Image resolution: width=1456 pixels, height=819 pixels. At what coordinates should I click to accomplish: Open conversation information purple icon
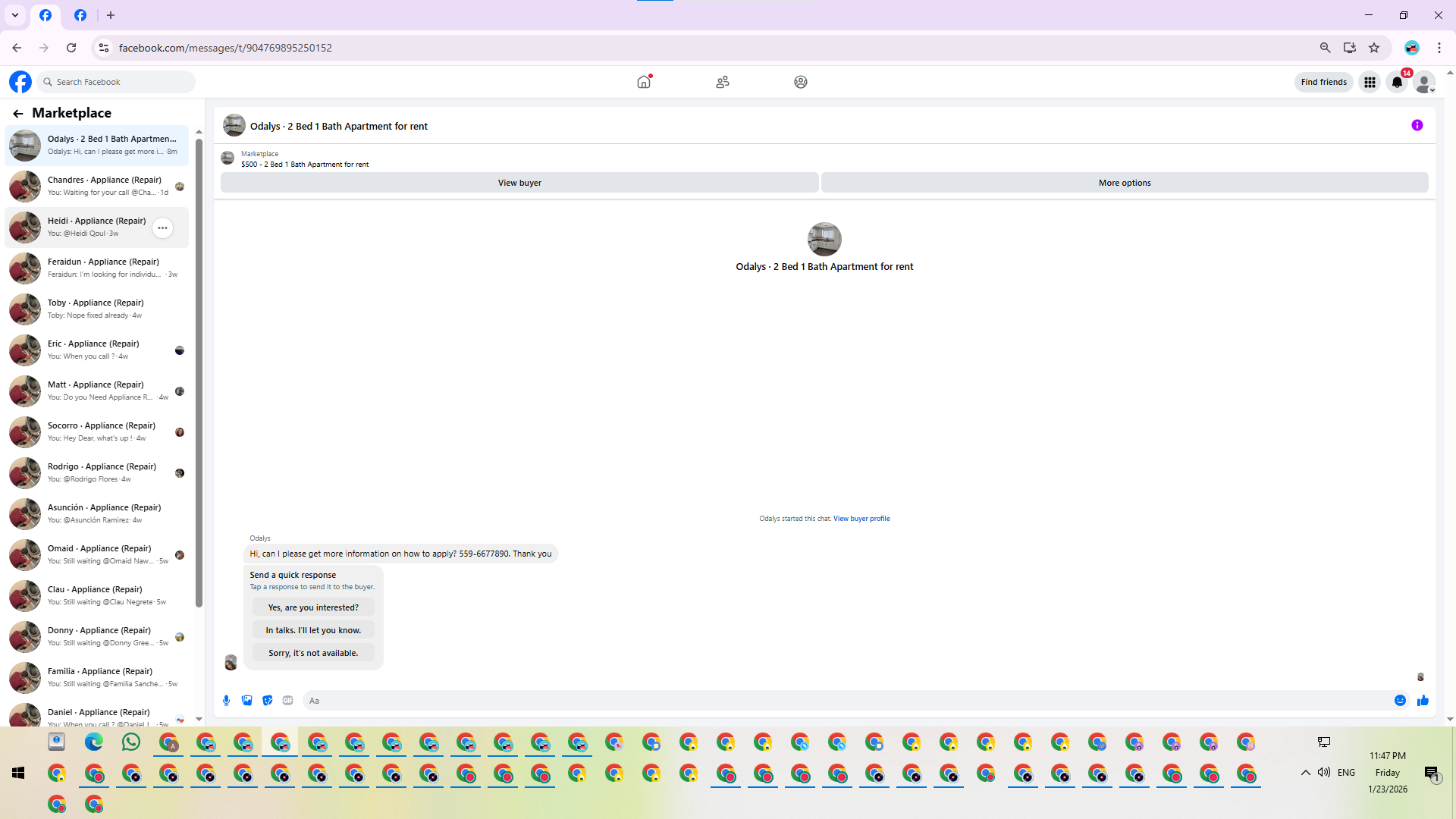point(1417,126)
